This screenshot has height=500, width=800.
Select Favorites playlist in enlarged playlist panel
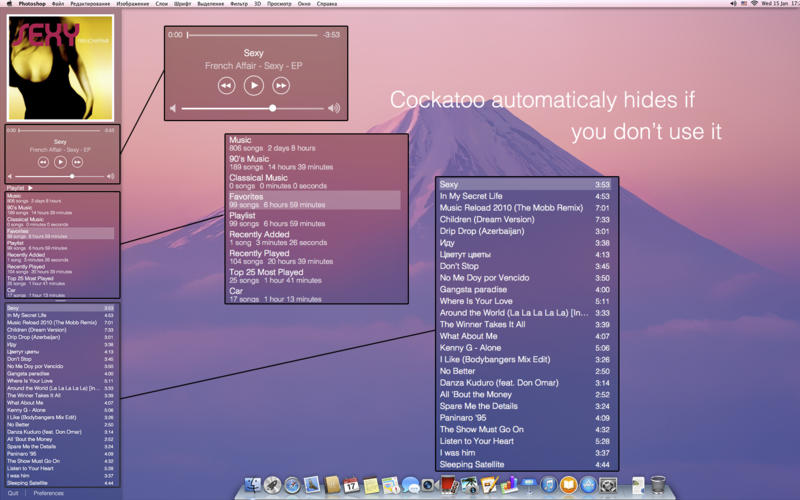point(314,200)
